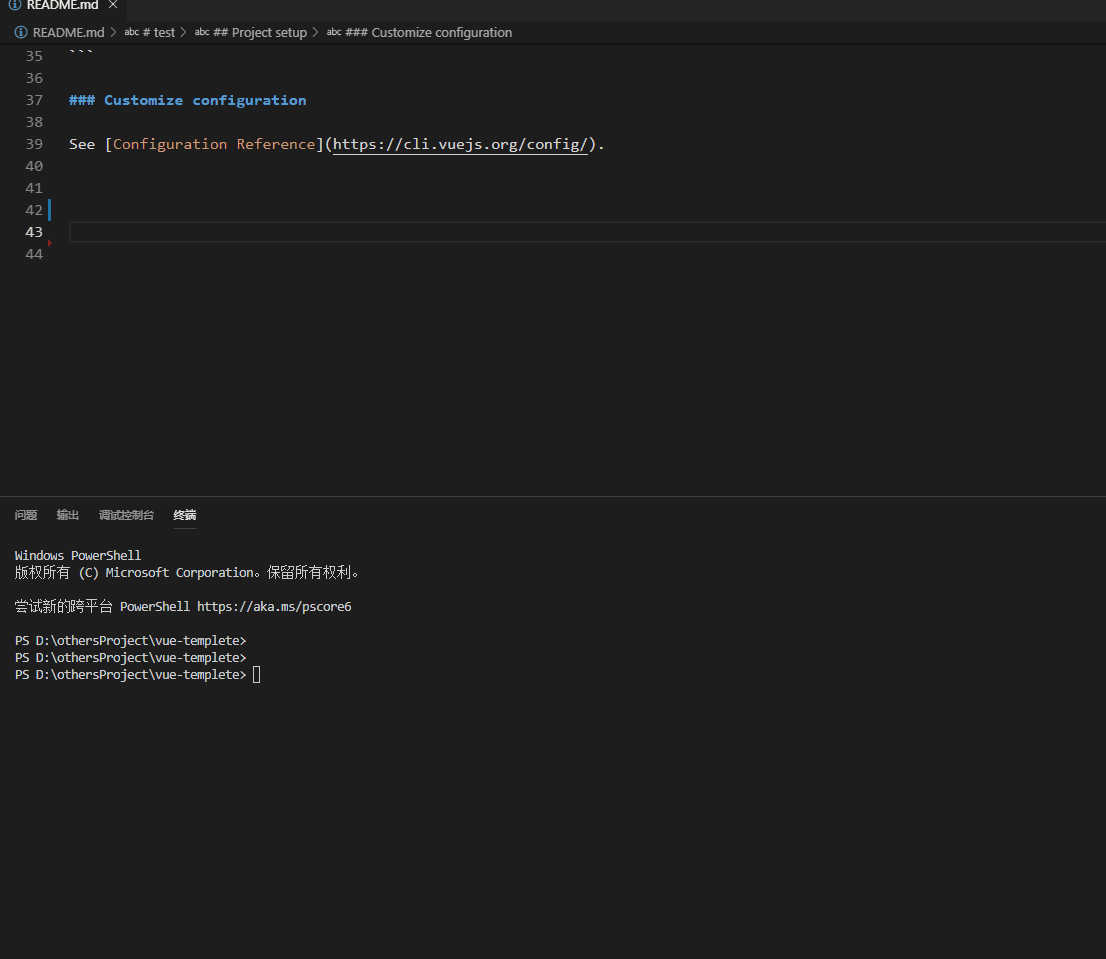Focus the last terminal prompt line
This screenshot has width=1106, height=959.
(138, 675)
